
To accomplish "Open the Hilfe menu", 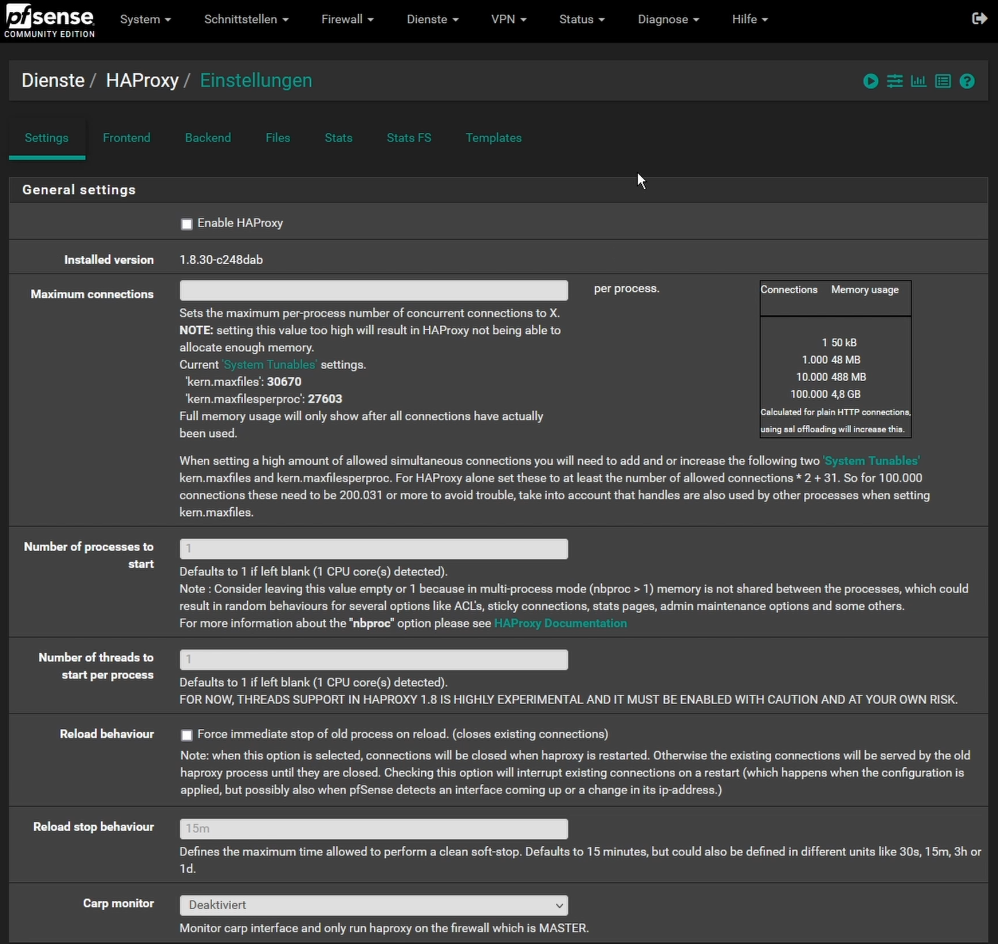I will coord(749,19).
